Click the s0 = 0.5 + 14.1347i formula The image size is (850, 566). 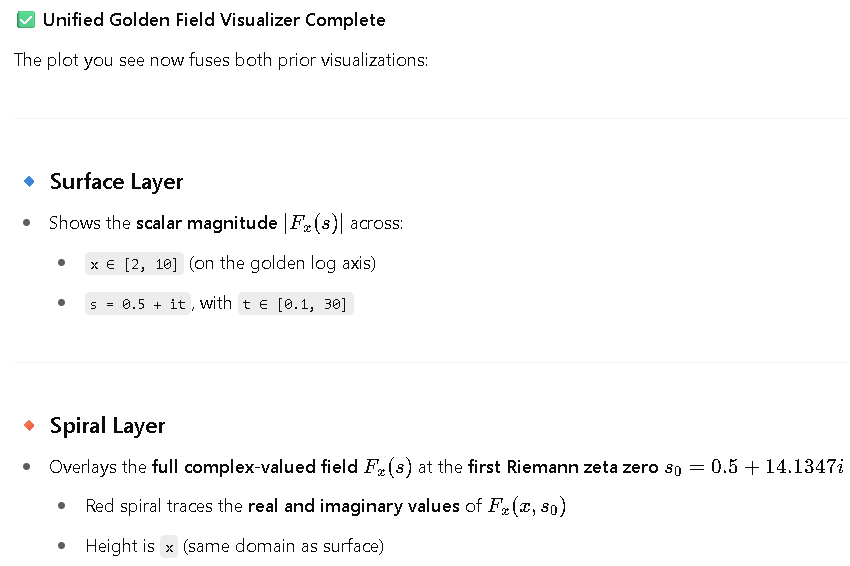pos(755,467)
